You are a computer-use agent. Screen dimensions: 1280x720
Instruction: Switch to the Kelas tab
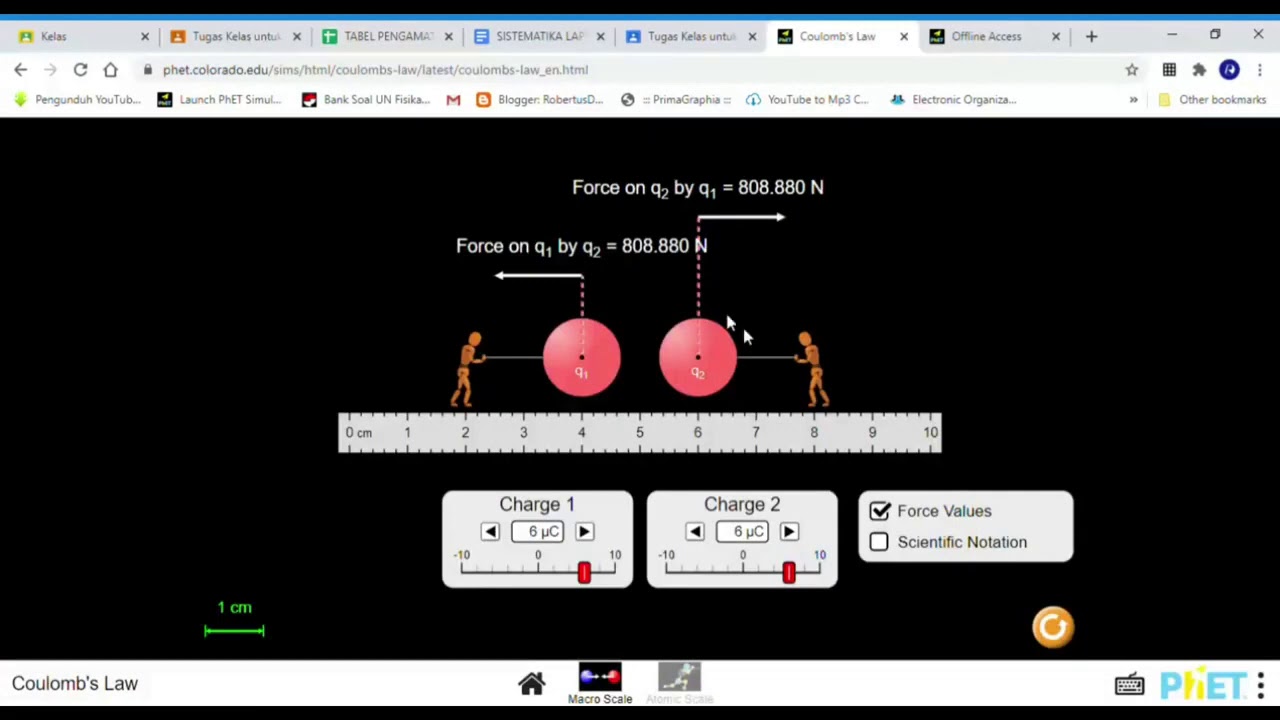coord(83,36)
